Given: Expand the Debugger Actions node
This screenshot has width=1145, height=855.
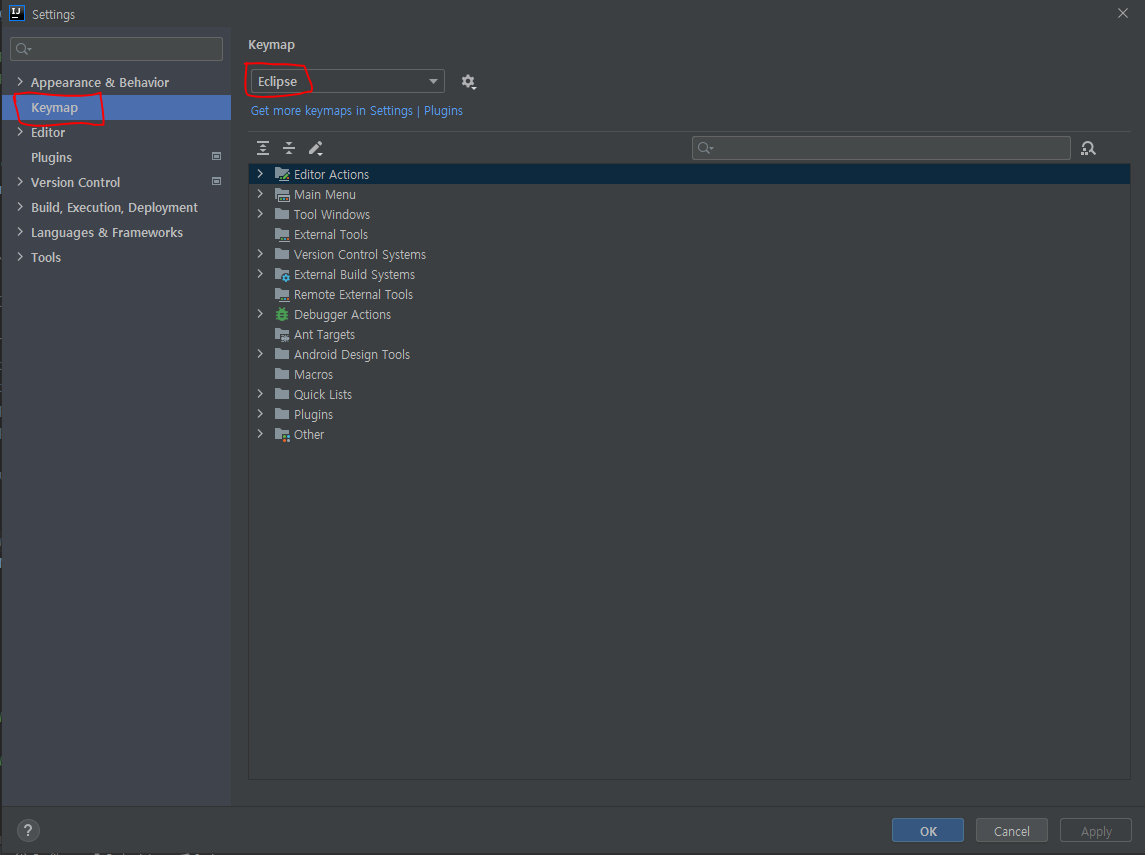Looking at the screenshot, I should coord(260,314).
